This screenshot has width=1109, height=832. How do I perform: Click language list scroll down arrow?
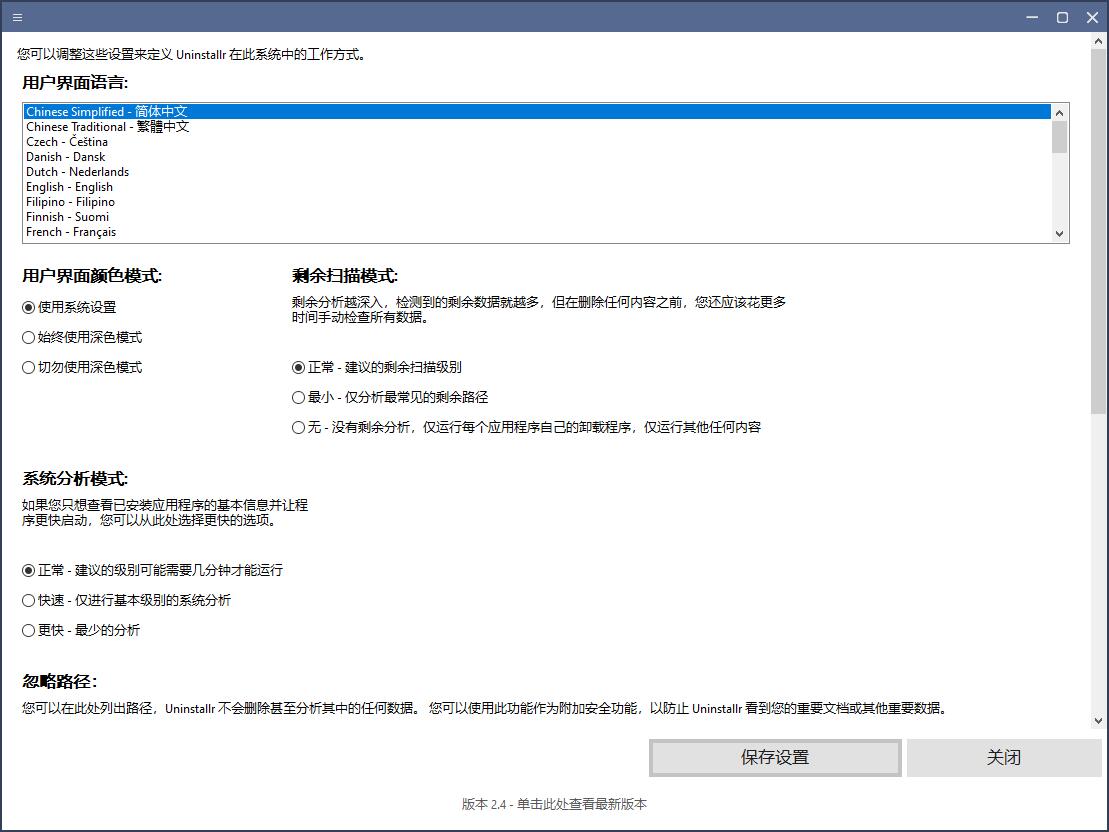tap(1059, 233)
